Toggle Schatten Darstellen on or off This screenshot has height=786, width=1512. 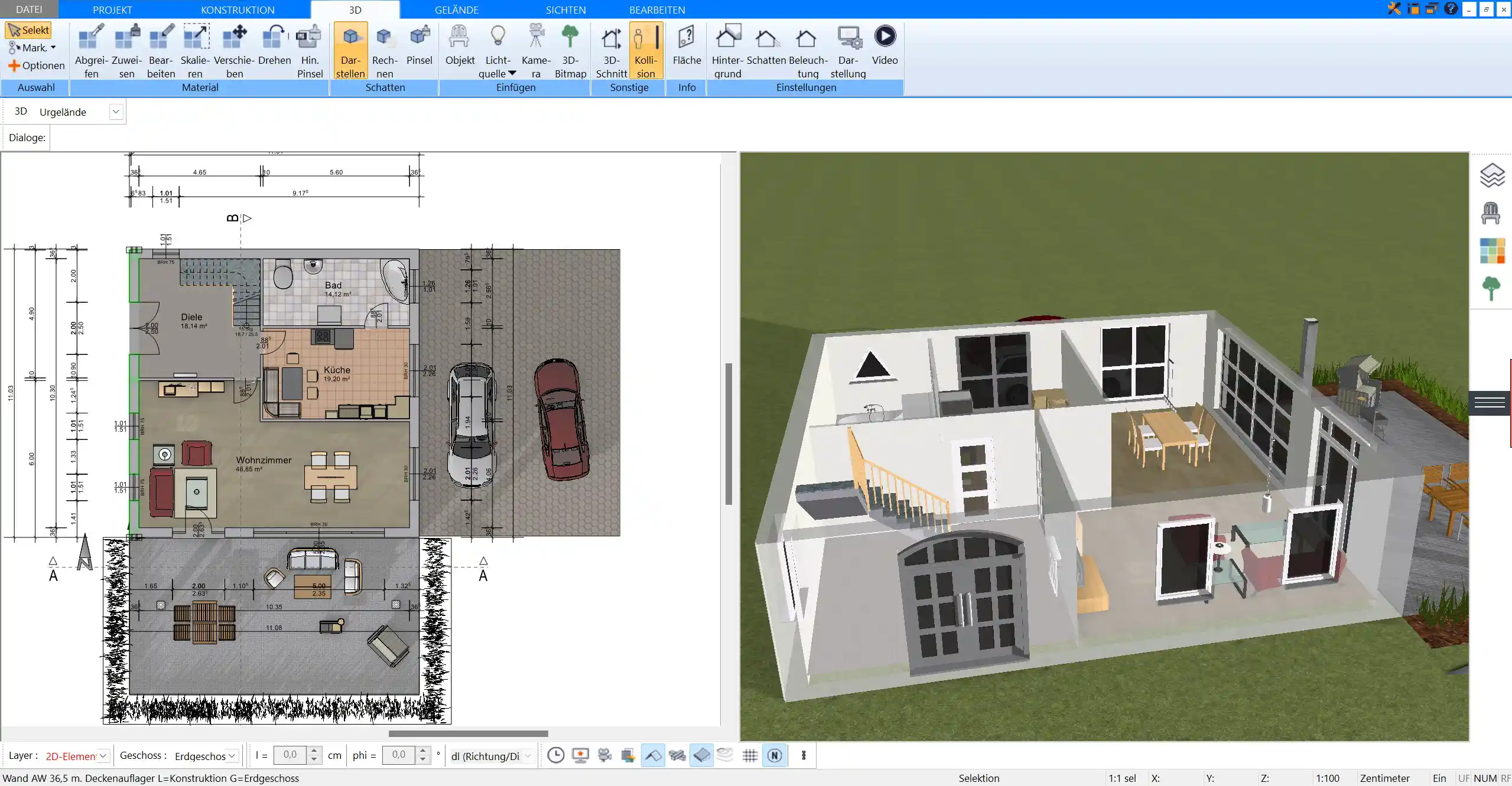[x=350, y=51]
